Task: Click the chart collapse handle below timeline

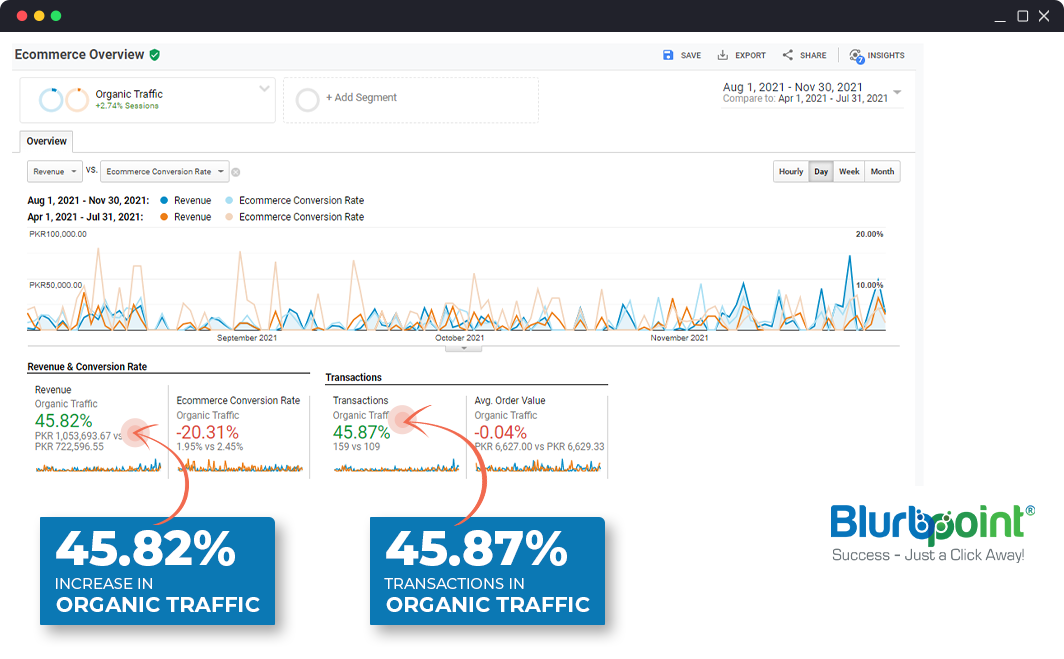Action: coord(463,347)
